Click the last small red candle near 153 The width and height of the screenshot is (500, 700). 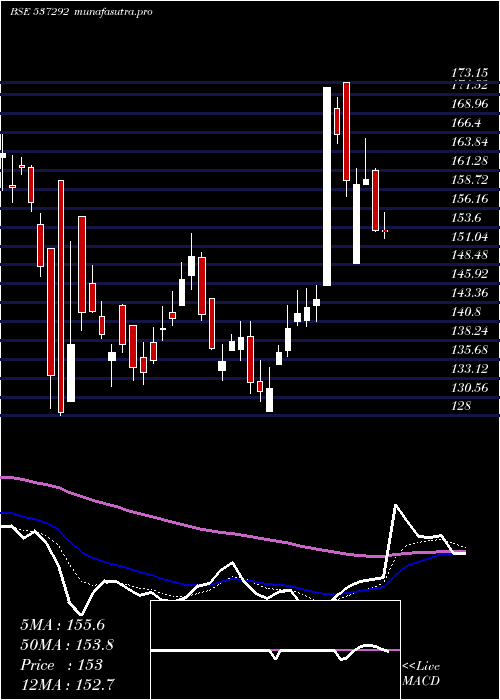(x=384, y=231)
